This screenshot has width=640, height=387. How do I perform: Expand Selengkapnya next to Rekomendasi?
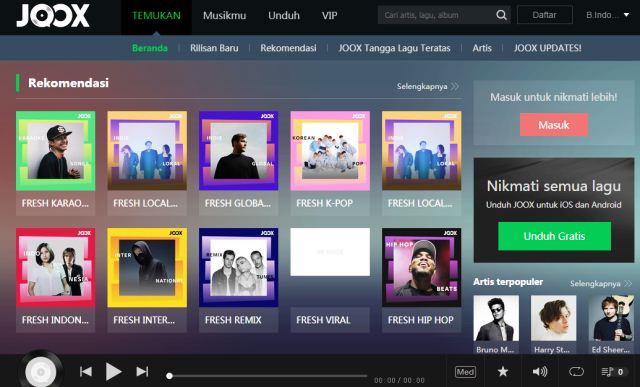pyautogui.click(x=427, y=86)
